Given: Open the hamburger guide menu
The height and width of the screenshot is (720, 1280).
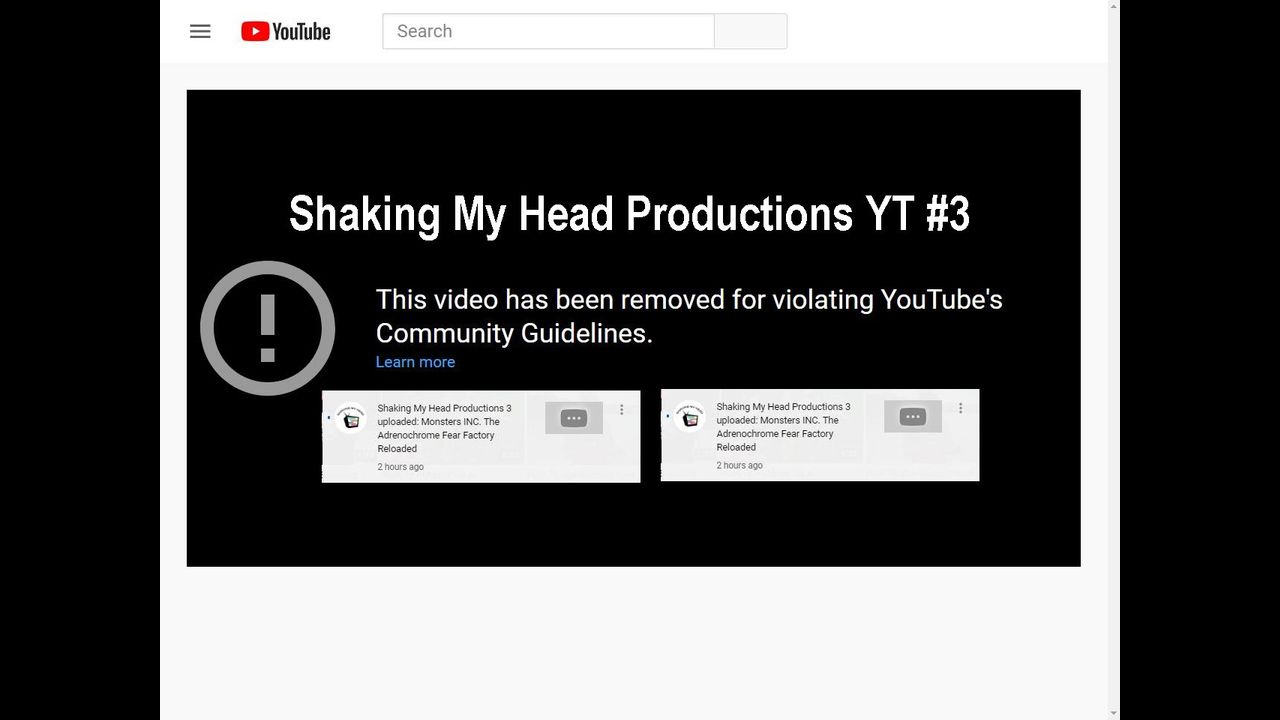Looking at the screenshot, I should 200,31.
